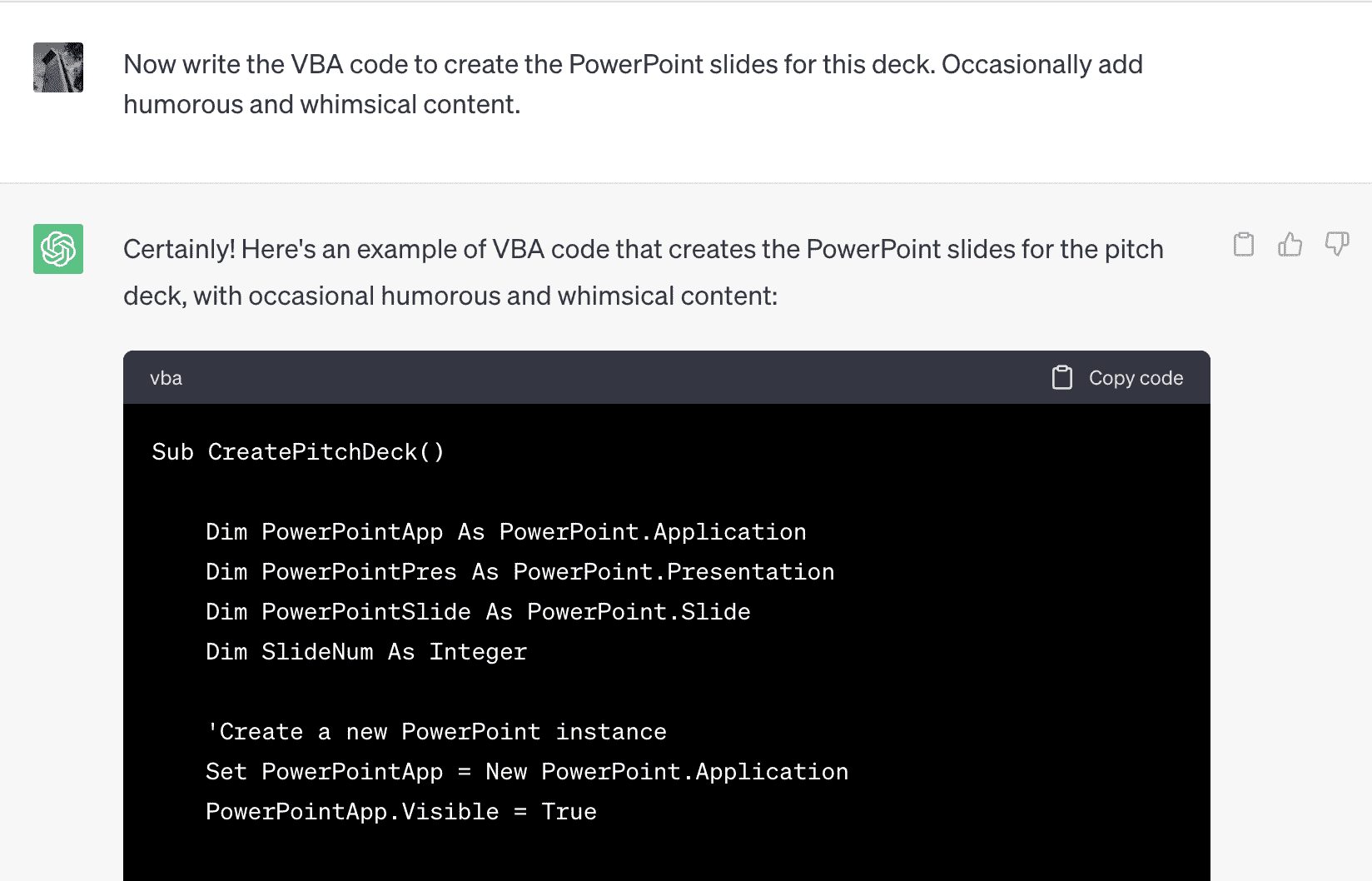Copy the response using the clipboard icon
This screenshot has width=1372, height=881.
coord(1244,244)
